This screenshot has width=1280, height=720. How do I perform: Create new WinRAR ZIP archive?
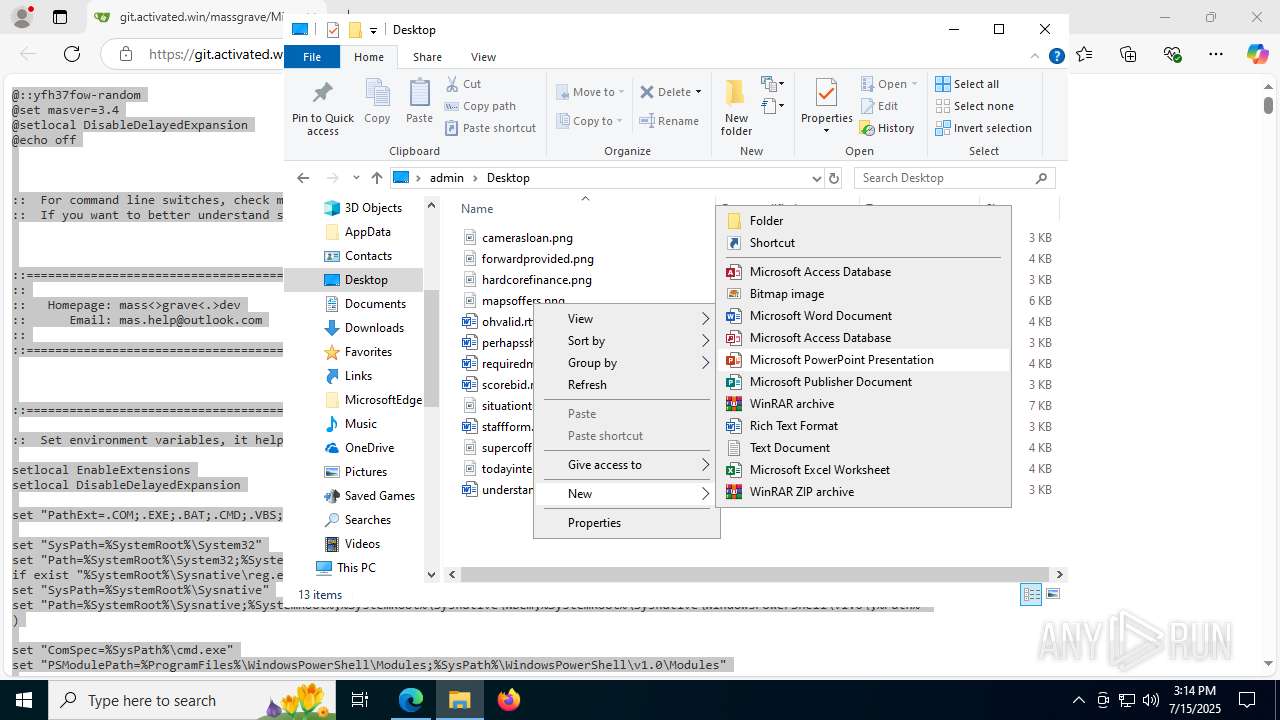[x=864, y=492]
